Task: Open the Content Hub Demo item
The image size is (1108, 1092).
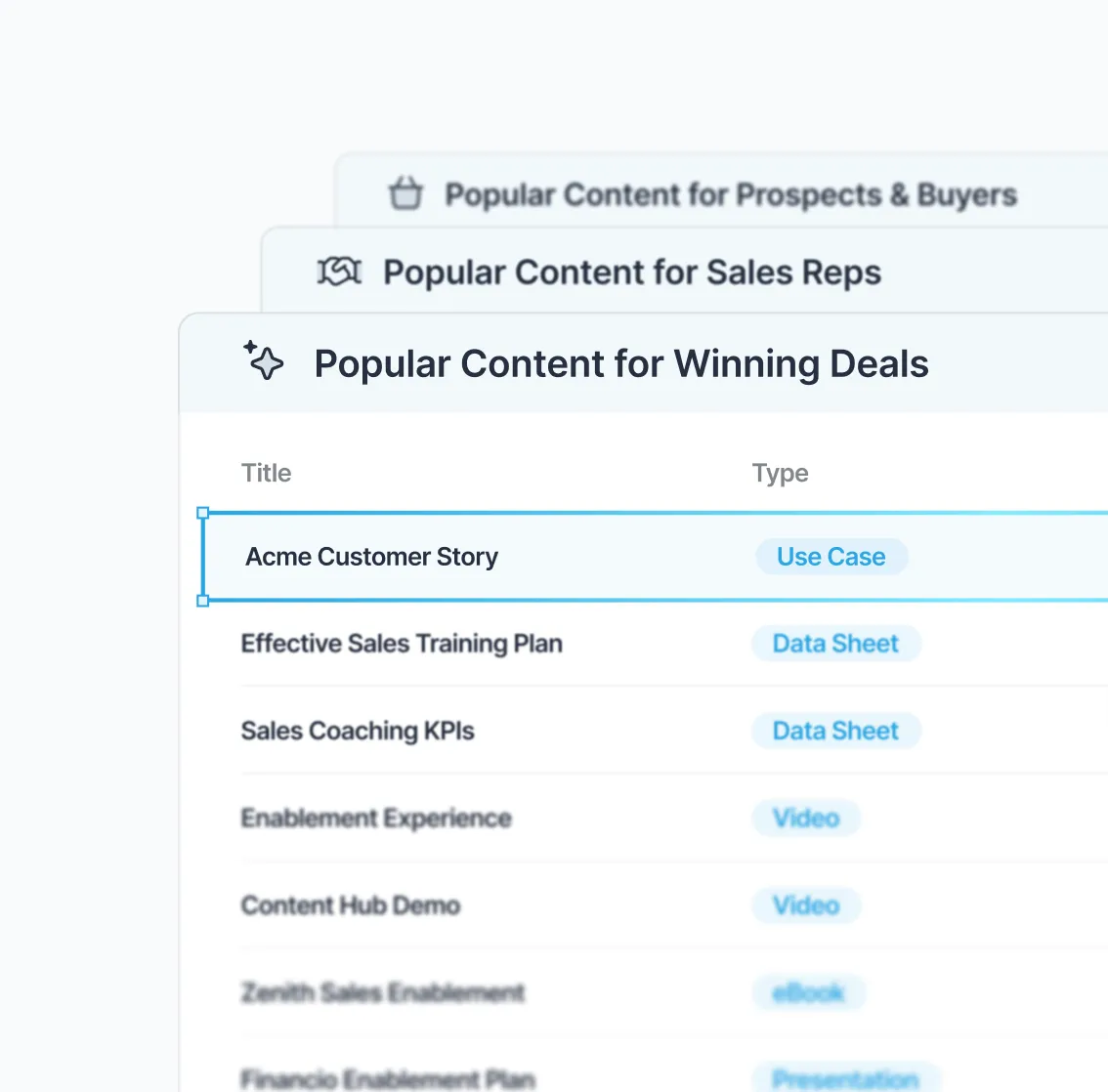Action: [351, 904]
